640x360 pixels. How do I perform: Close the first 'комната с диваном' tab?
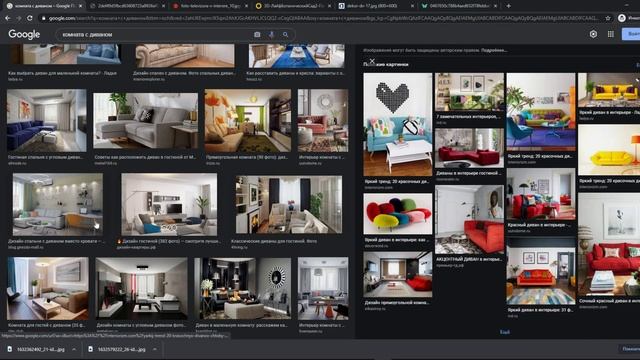point(80,6)
